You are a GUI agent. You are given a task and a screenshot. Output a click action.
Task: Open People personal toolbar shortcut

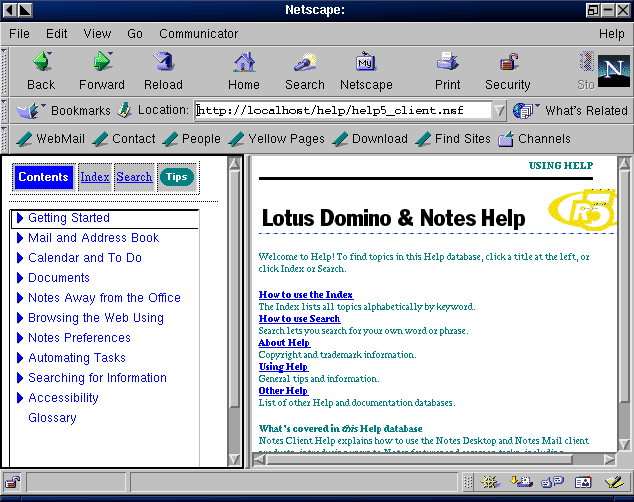coord(192,139)
